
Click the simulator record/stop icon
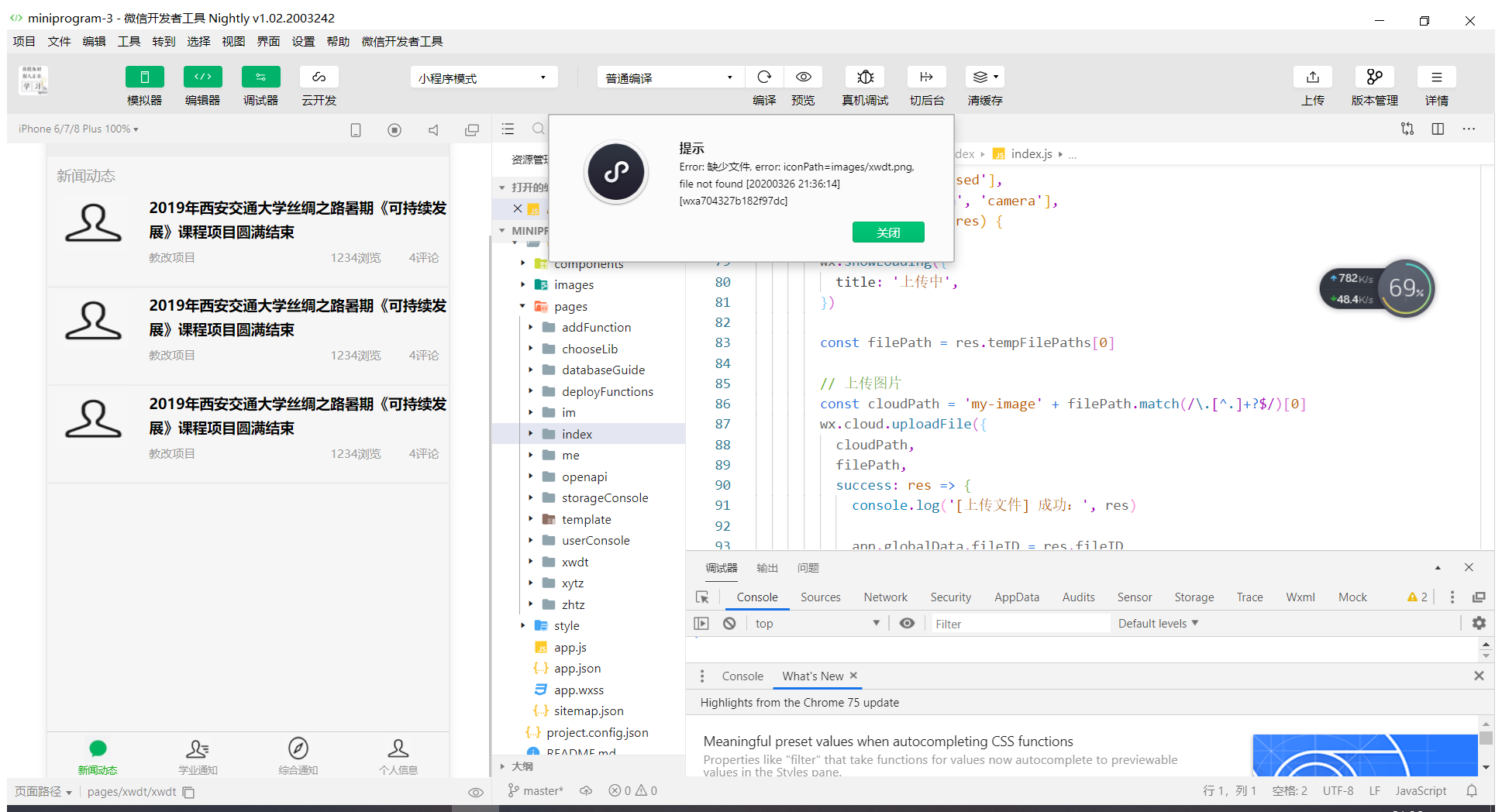pyautogui.click(x=394, y=130)
